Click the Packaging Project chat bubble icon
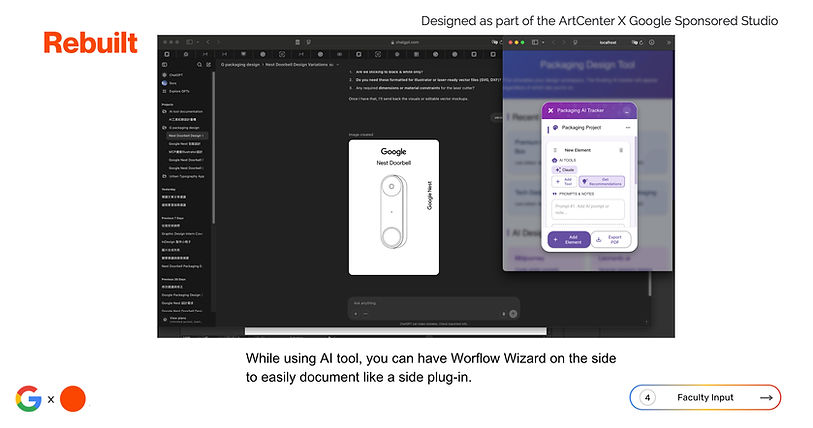The width and height of the screenshot is (813, 428). tap(555, 128)
